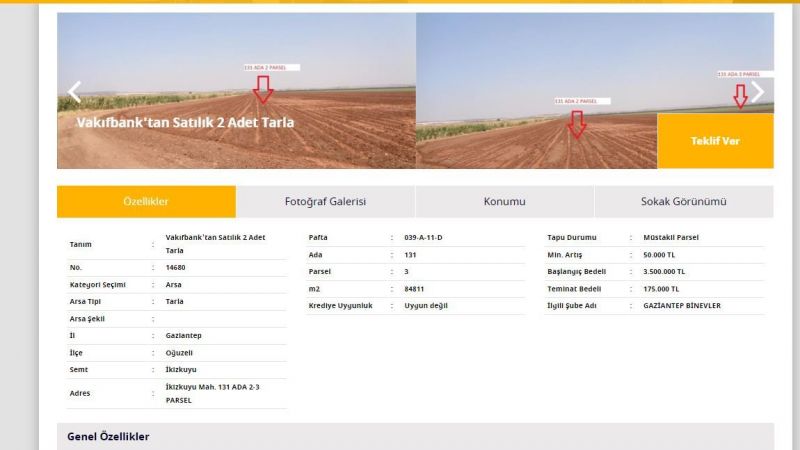Image resolution: width=800 pixels, height=450 pixels.
Task: Click the 131 ADA 2 PARSEL label in left photo
Action: coord(271,68)
